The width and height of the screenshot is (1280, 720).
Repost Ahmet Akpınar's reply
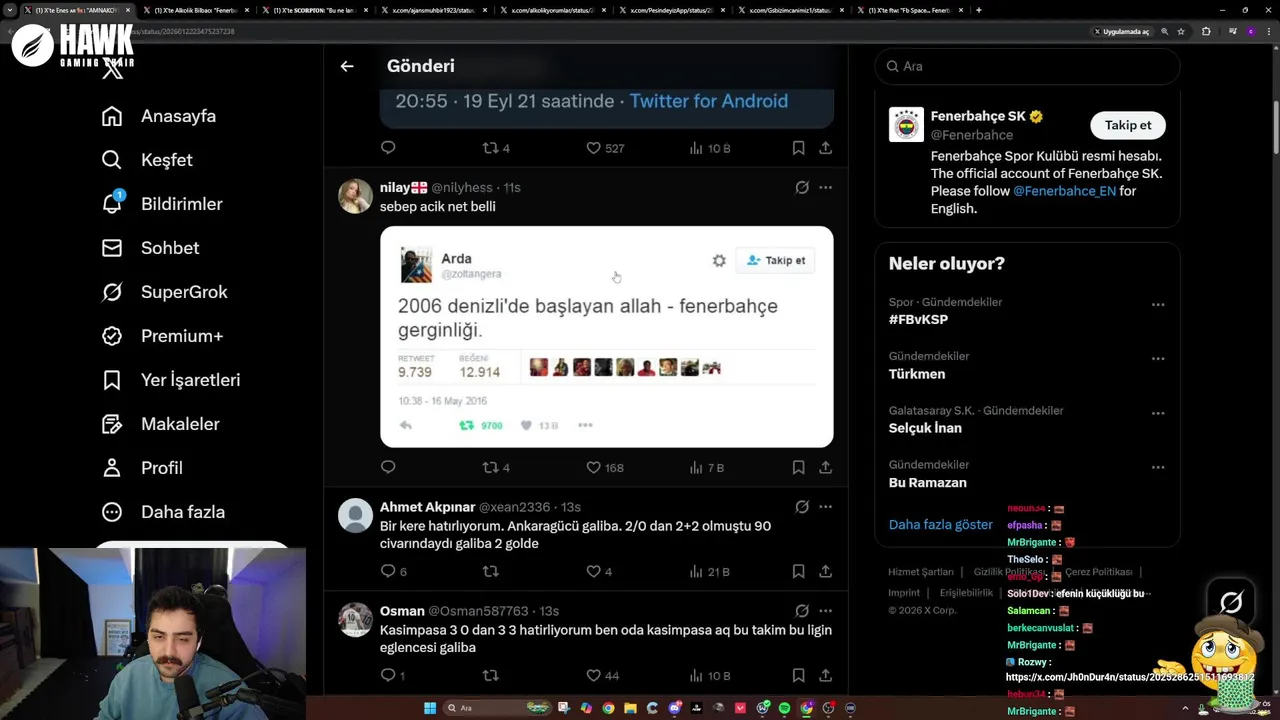[490, 571]
